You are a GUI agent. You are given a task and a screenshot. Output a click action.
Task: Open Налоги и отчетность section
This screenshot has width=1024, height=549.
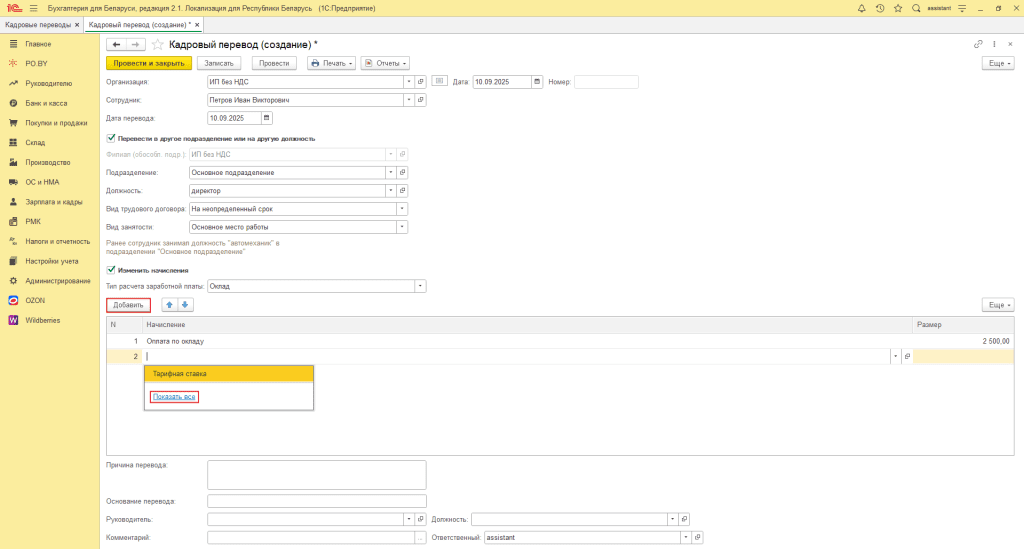tap(57, 242)
